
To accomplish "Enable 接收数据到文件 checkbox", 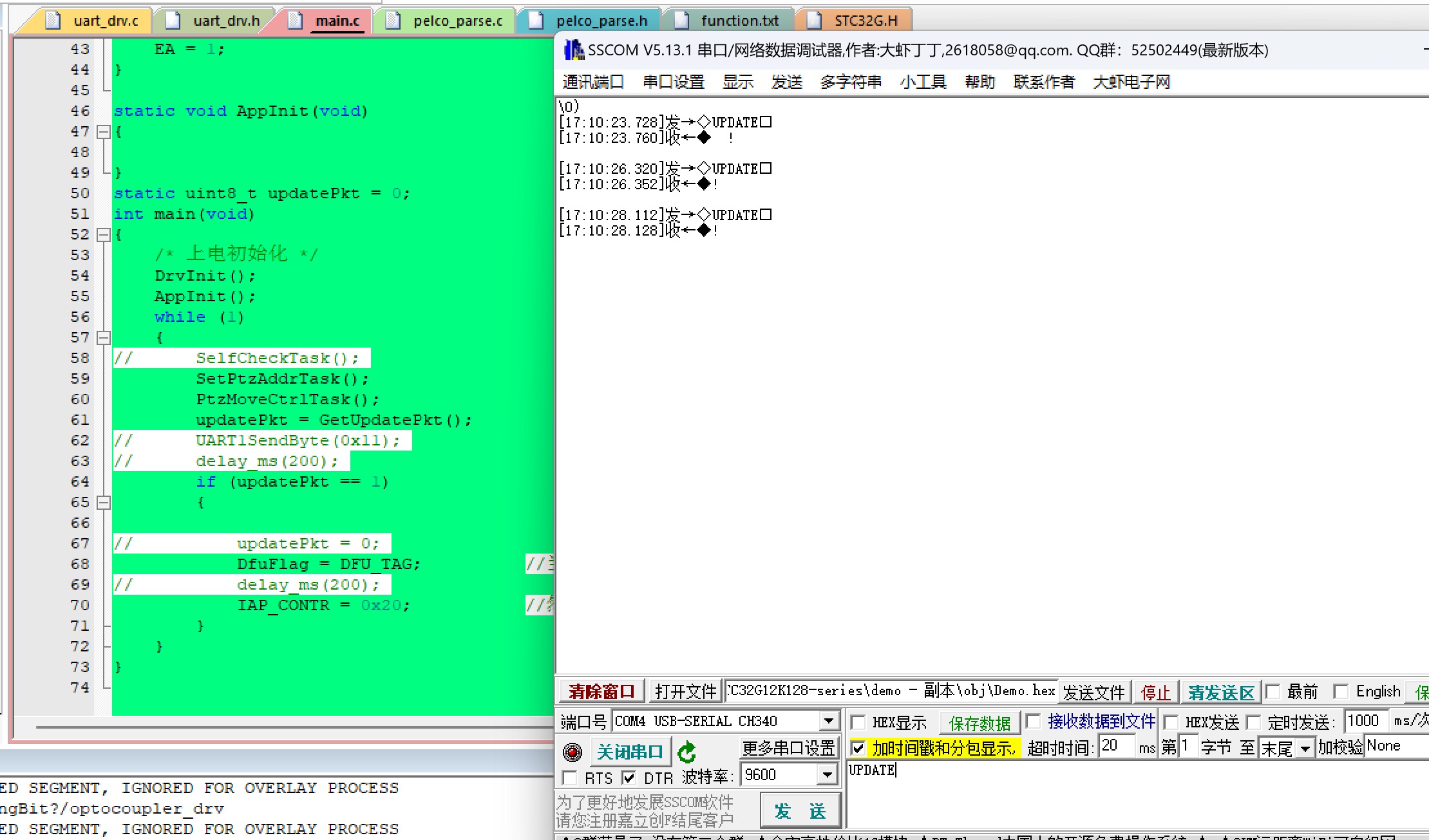I will [x=1033, y=721].
